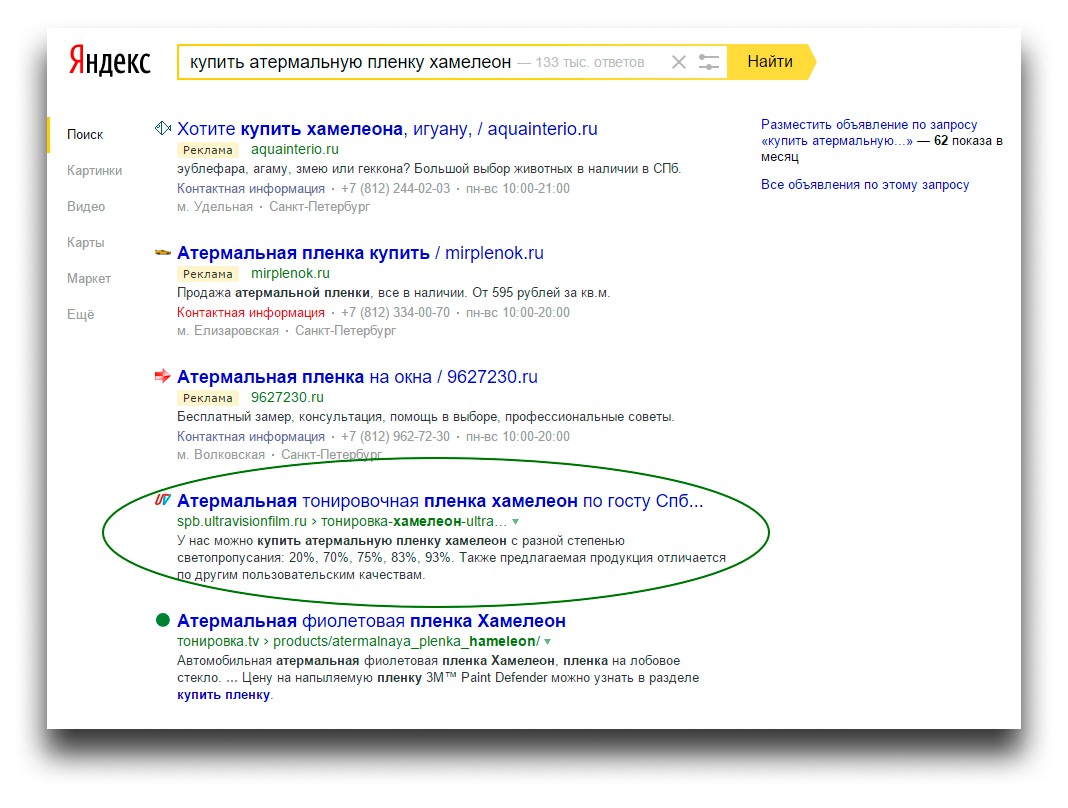Screen dimensions: 1068x808
Task: Open 'Атермальная фиолетовая пленка Хамелеон' result
Action: tap(371, 621)
